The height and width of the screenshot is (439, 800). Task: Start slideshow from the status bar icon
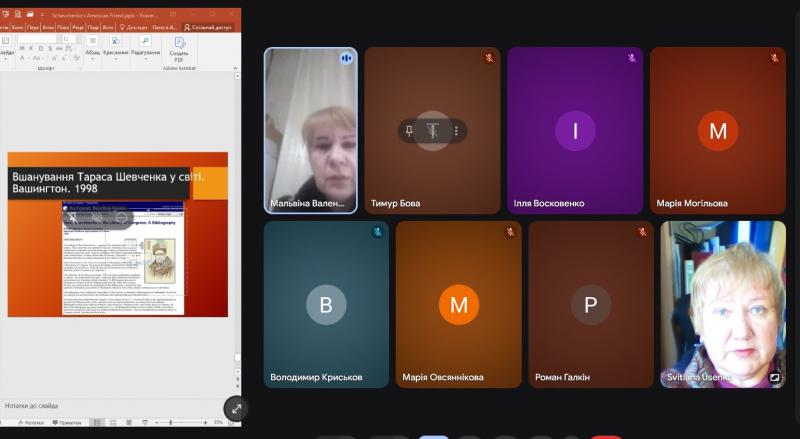point(145,423)
